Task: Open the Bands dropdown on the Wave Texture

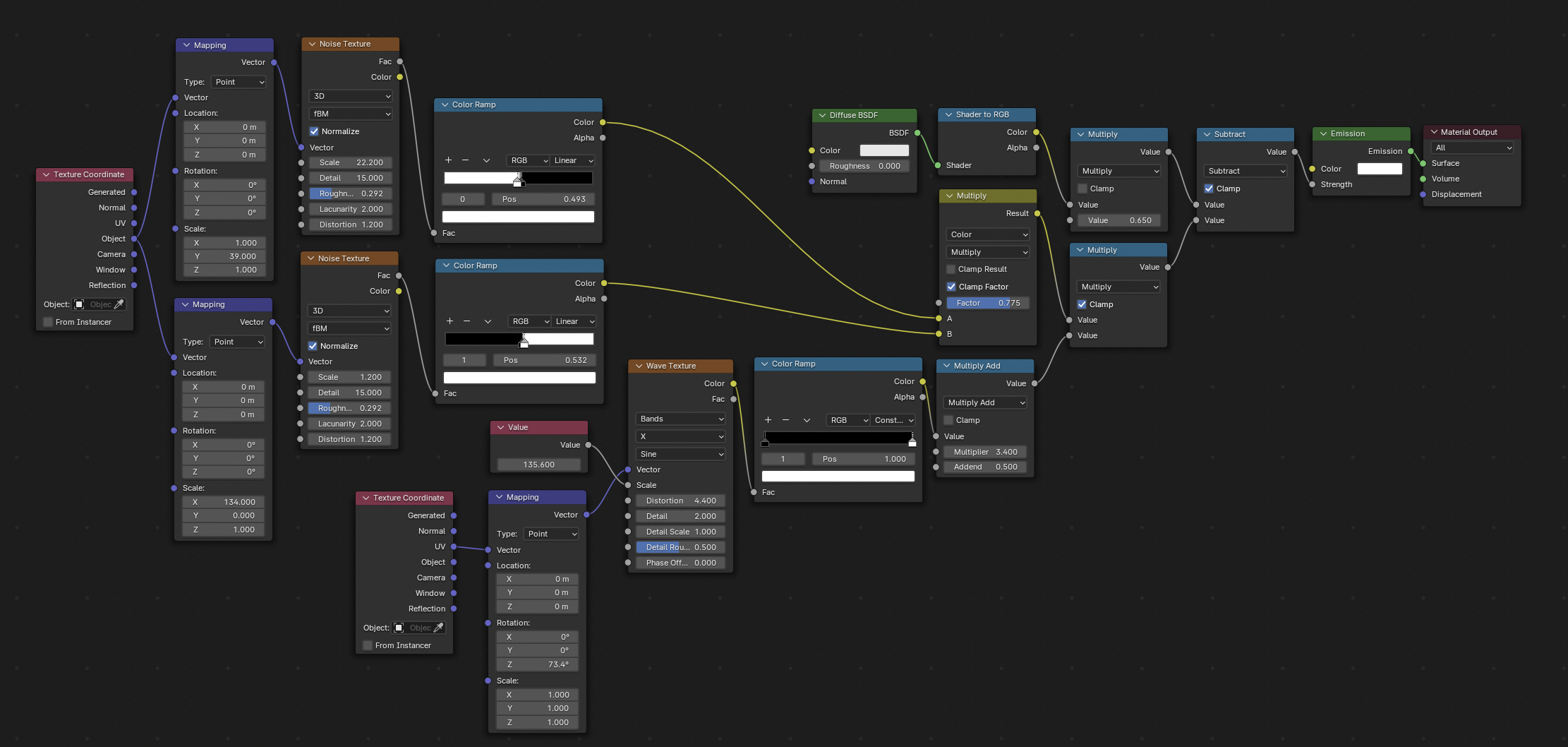Action: coord(679,419)
